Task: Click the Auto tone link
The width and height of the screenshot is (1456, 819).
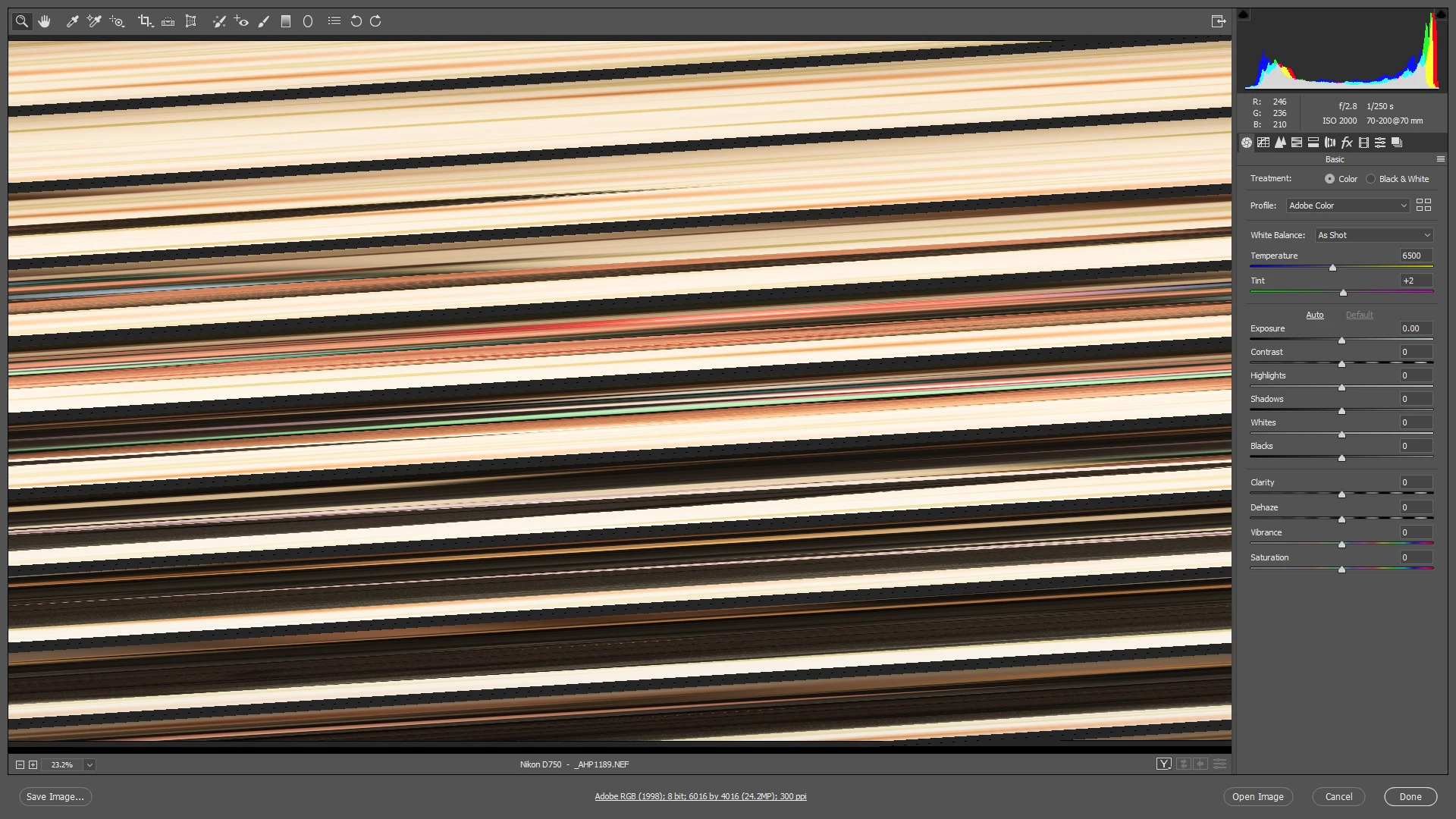Action: coord(1314,315)
